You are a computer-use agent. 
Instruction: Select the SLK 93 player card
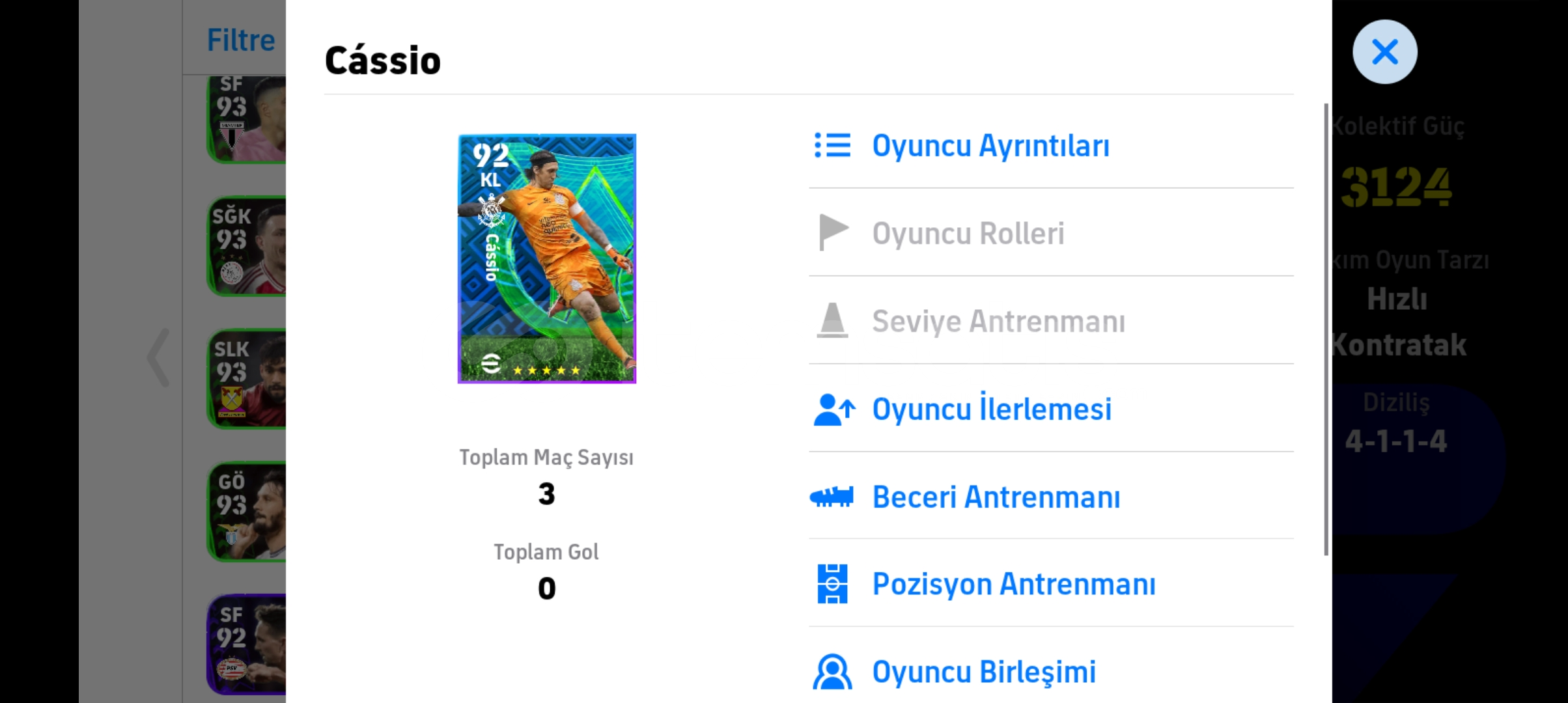point(246,379)
